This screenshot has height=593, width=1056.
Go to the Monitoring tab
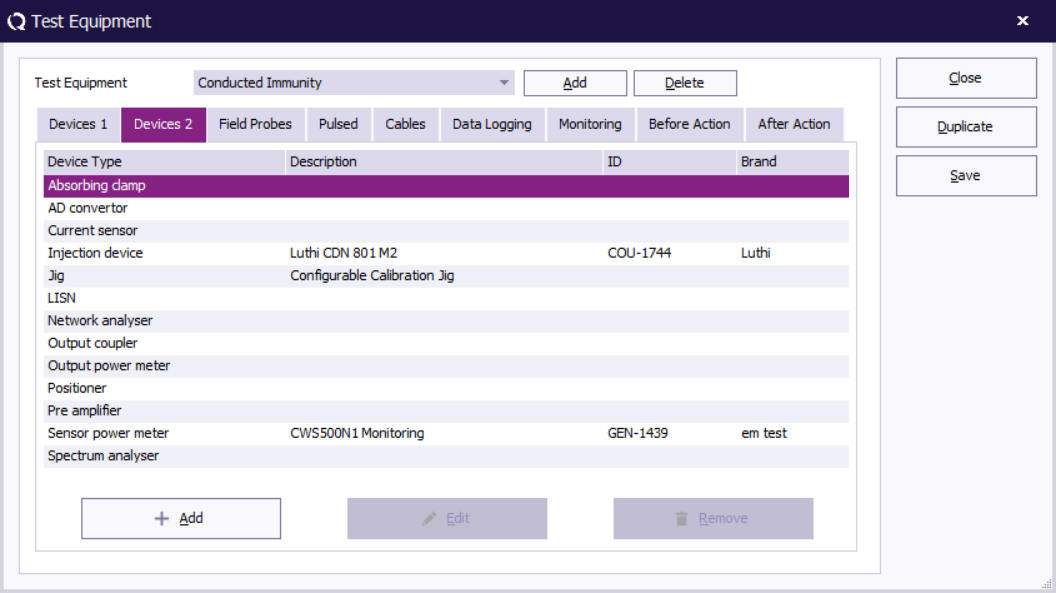point(590,125)
